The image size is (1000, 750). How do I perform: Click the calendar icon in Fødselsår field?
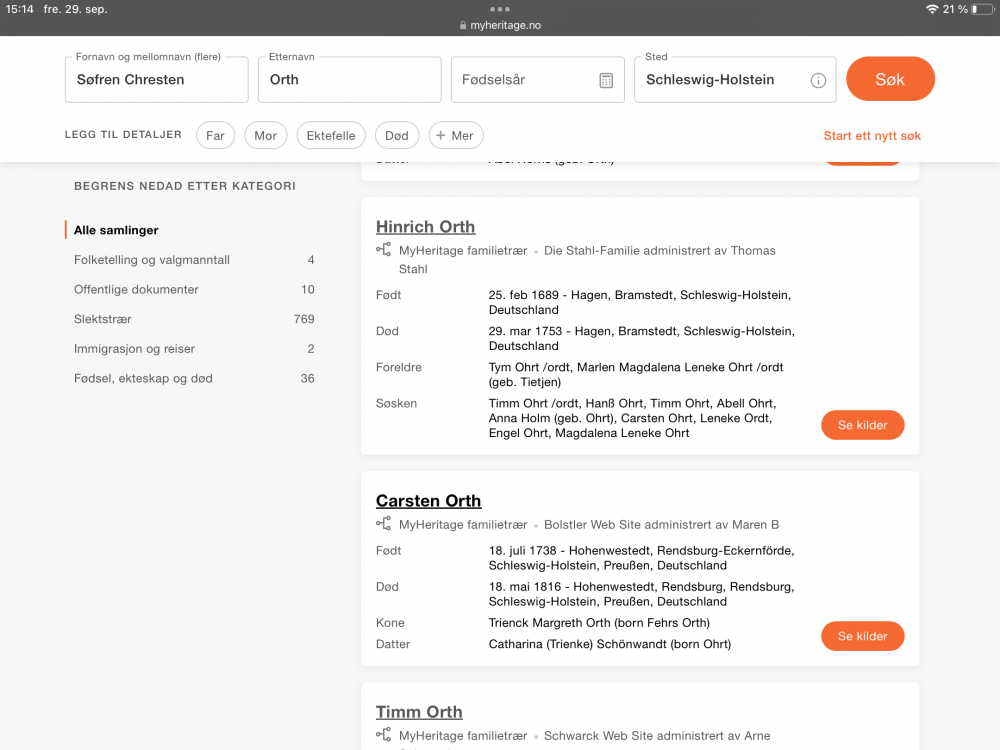[x=606, y=80]
